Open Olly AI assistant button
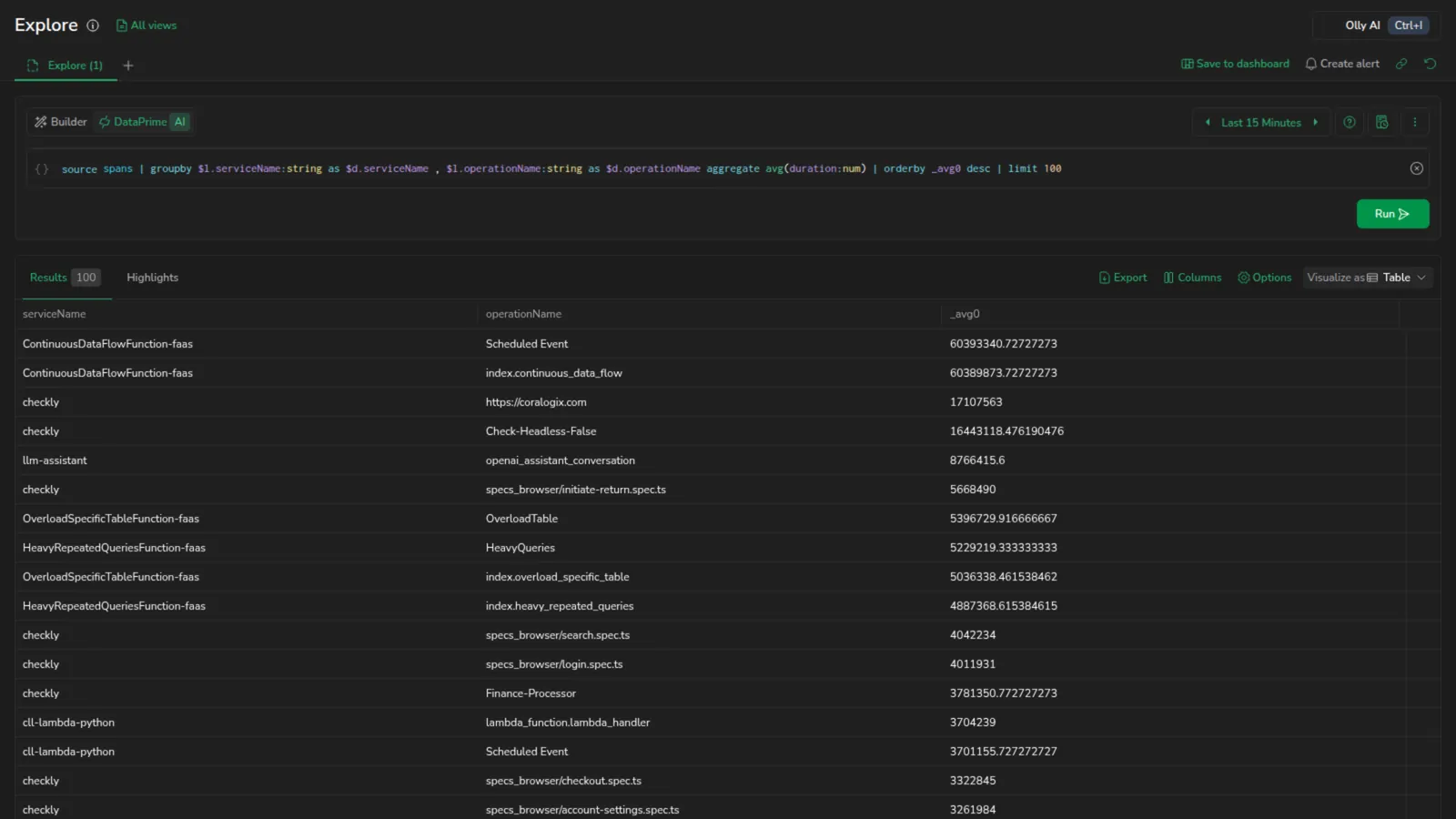 pos(1377,25)
